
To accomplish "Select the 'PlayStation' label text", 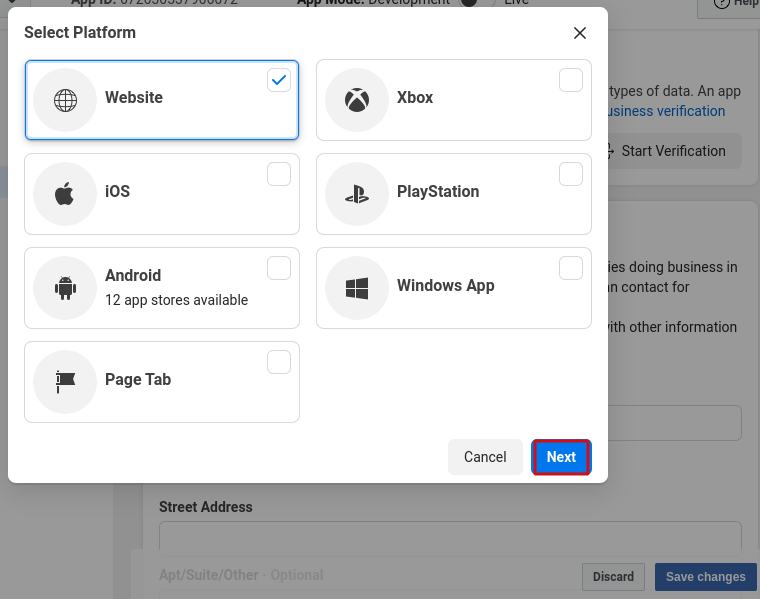I will 438,192.
